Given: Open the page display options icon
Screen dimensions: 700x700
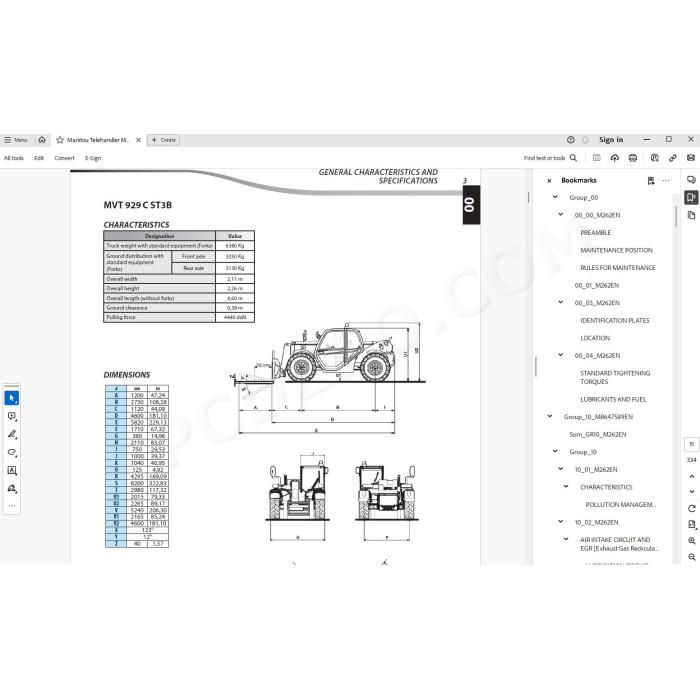Looking at the screenshot, I should pyautogui.click(x=692, y=525).
